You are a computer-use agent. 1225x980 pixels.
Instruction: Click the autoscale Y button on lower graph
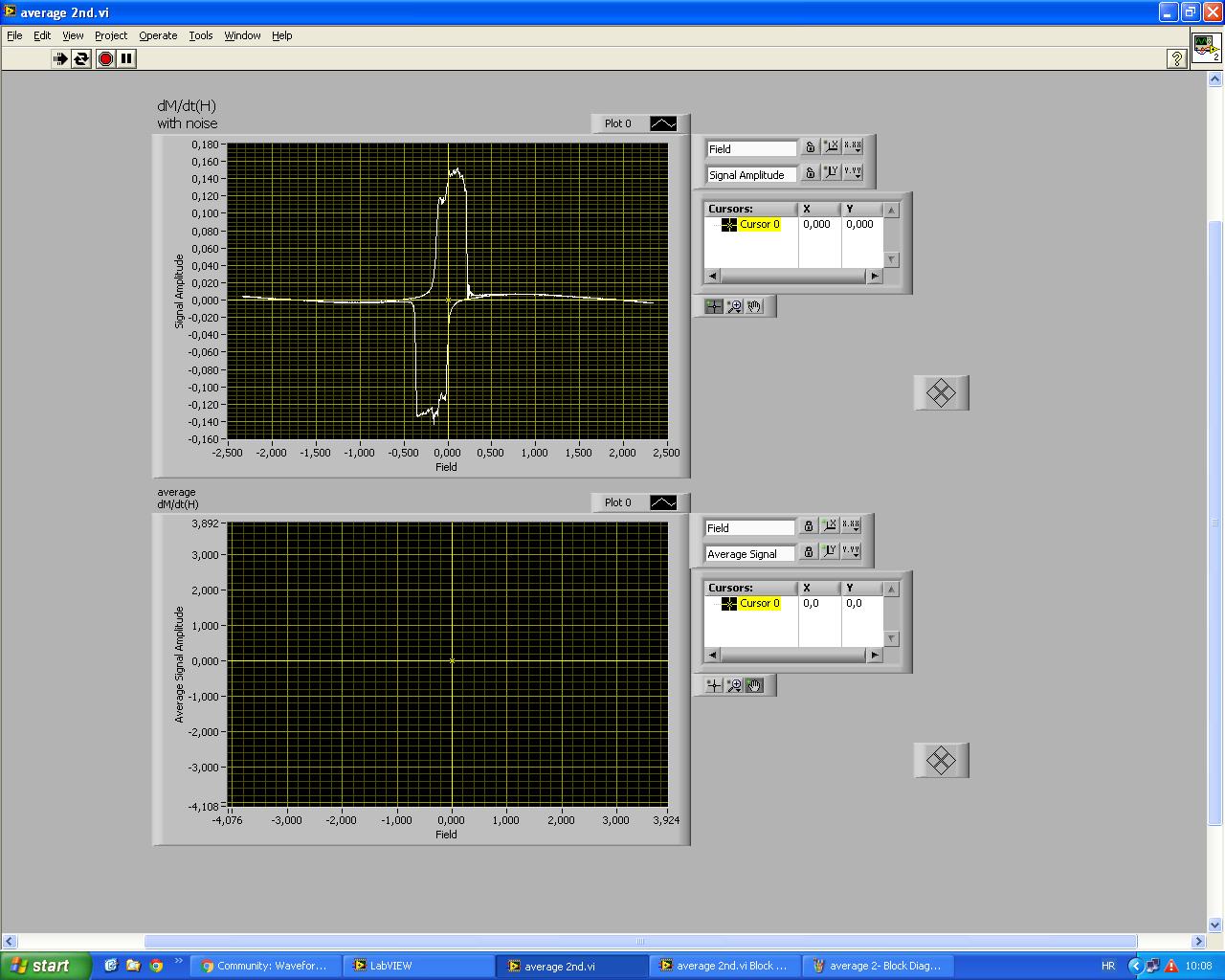[829, 552]
